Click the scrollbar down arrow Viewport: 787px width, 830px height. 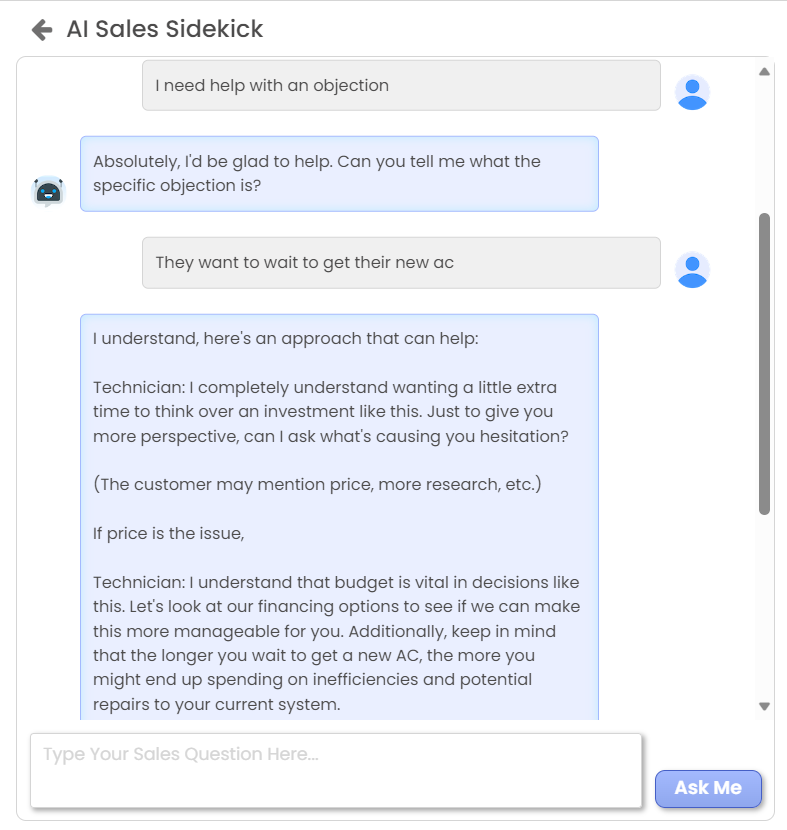(764, 707)
